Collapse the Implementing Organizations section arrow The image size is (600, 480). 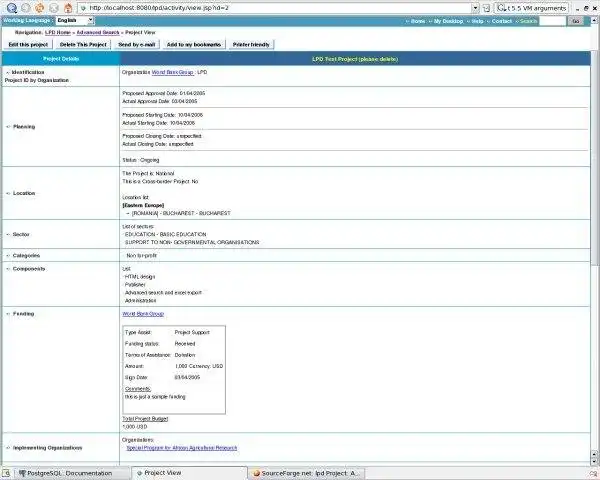point(8,447)
